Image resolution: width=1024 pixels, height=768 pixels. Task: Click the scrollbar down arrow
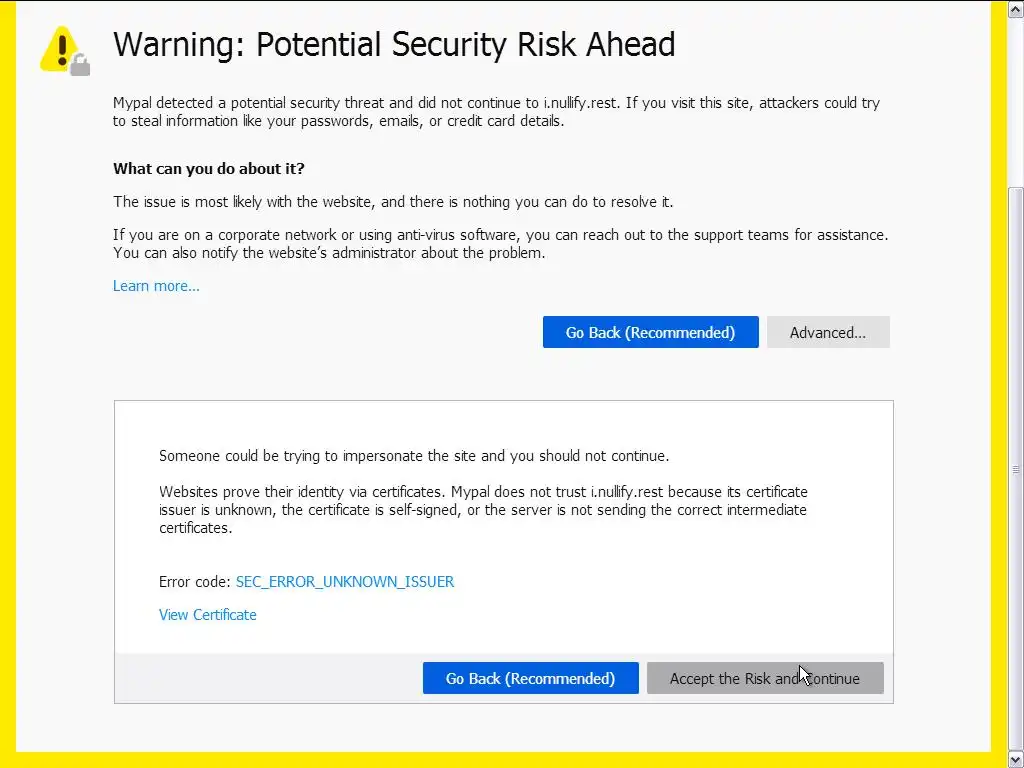point(1015,759)
